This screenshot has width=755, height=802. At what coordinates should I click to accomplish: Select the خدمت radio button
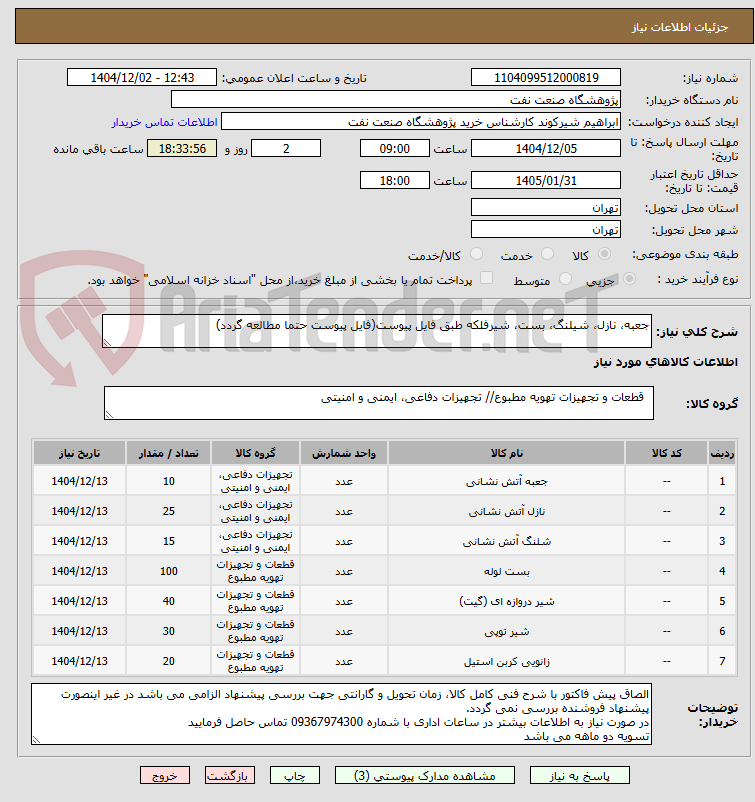547,253
